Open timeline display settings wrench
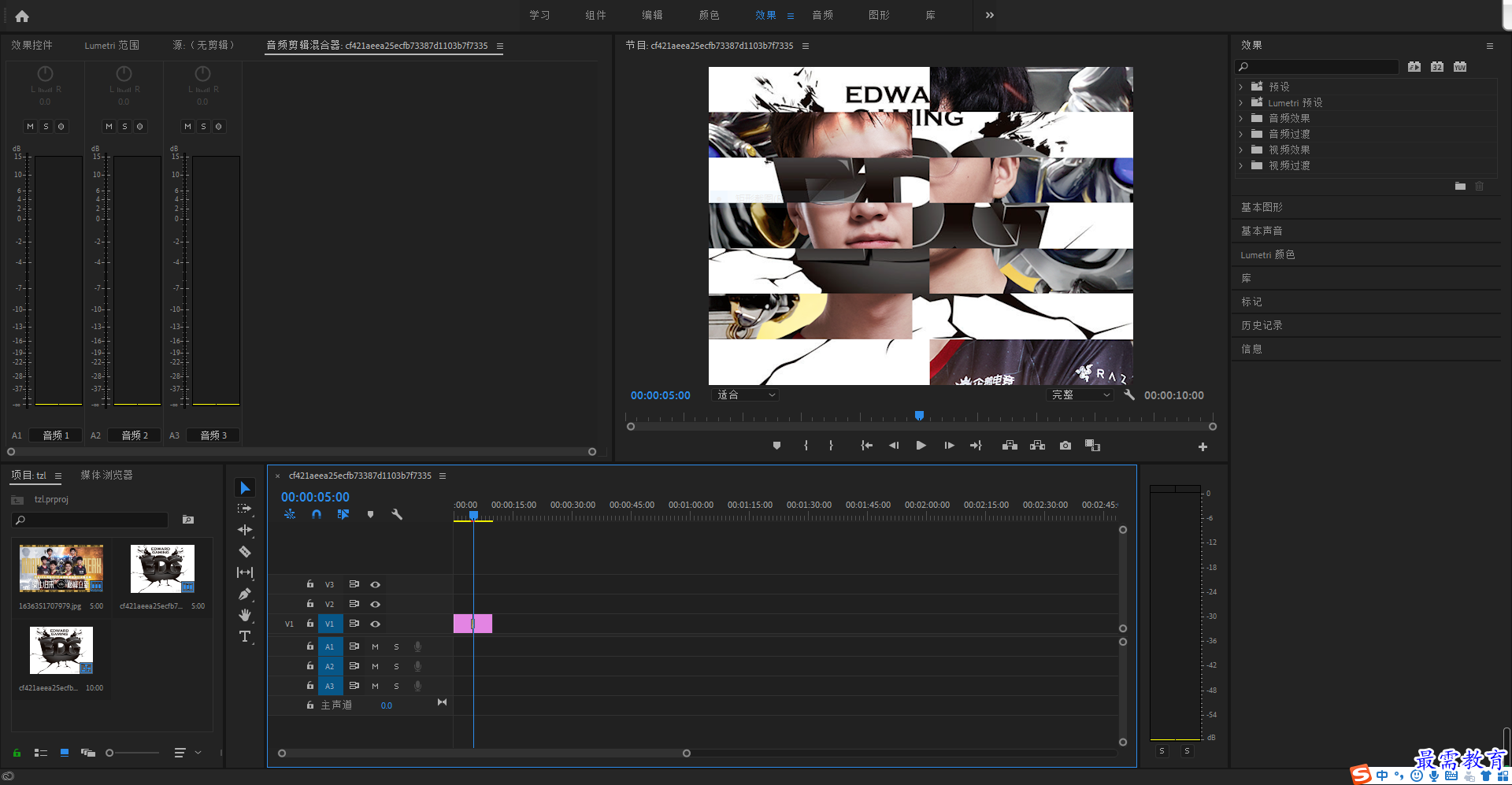 pos(397,514)
